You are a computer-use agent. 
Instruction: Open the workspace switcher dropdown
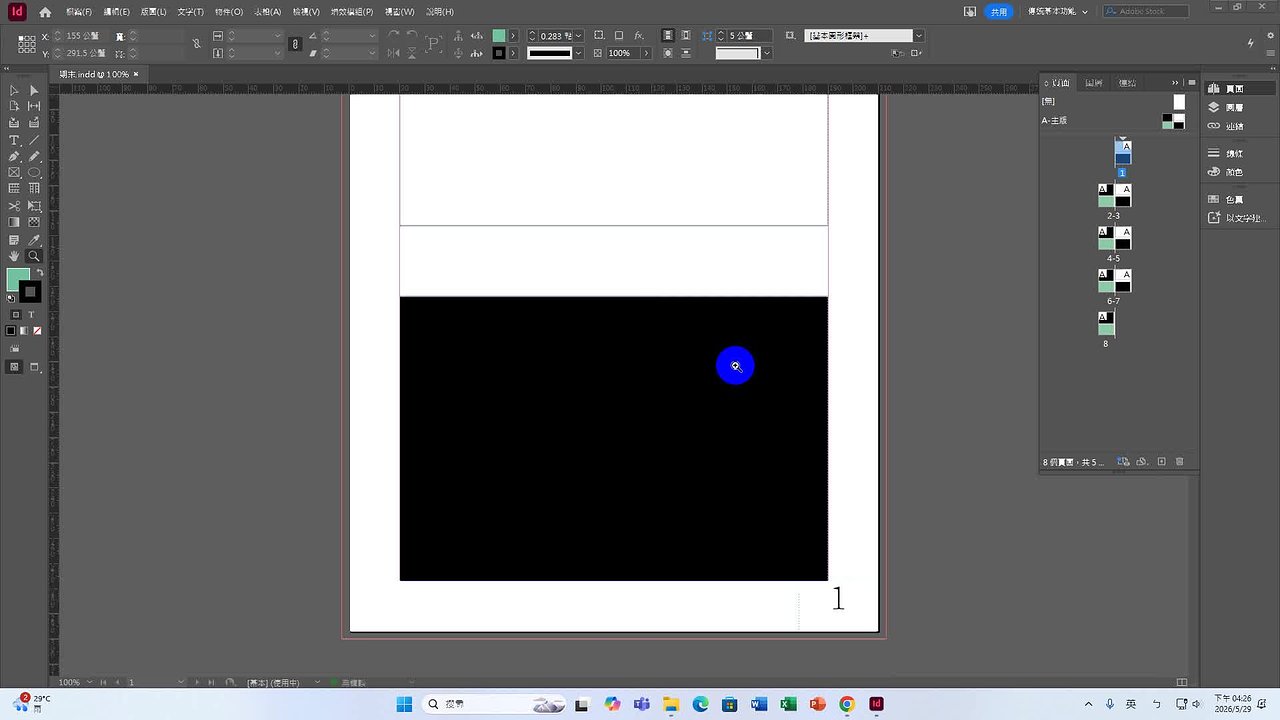1058,12
